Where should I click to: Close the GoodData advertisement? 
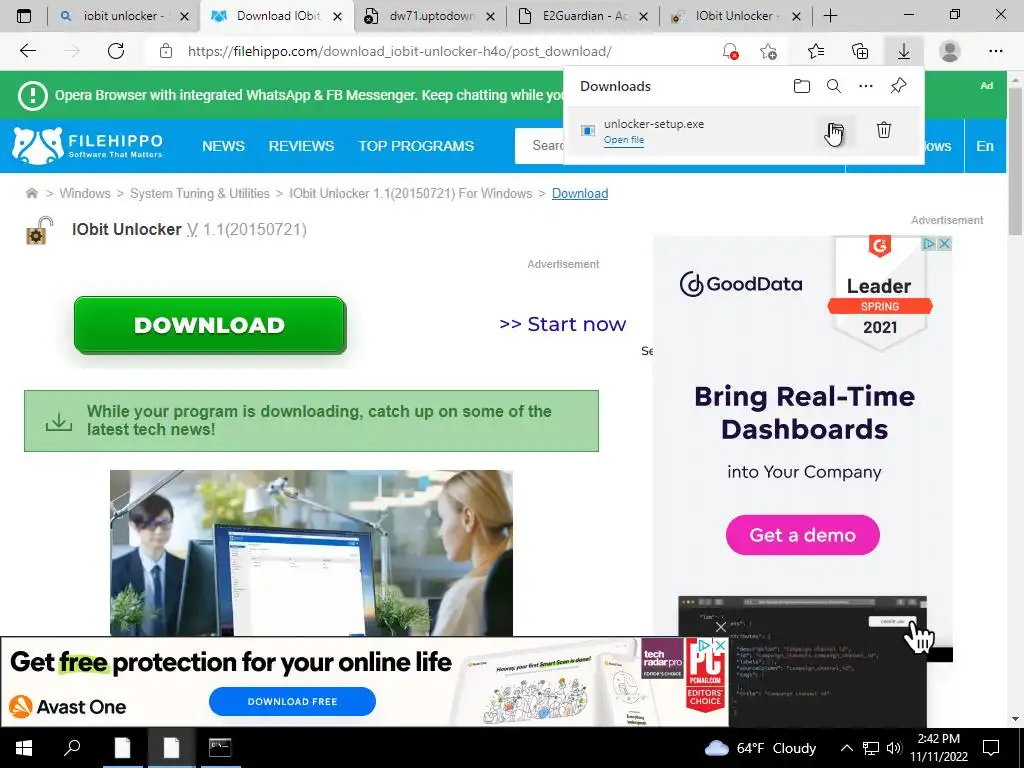[944, 244]
